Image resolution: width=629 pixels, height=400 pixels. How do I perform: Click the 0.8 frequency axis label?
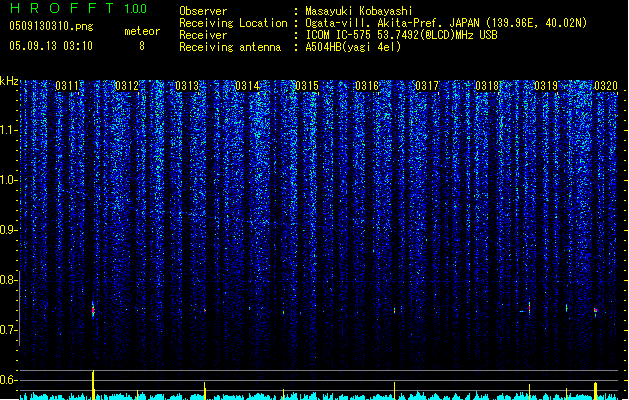point(8,280)
